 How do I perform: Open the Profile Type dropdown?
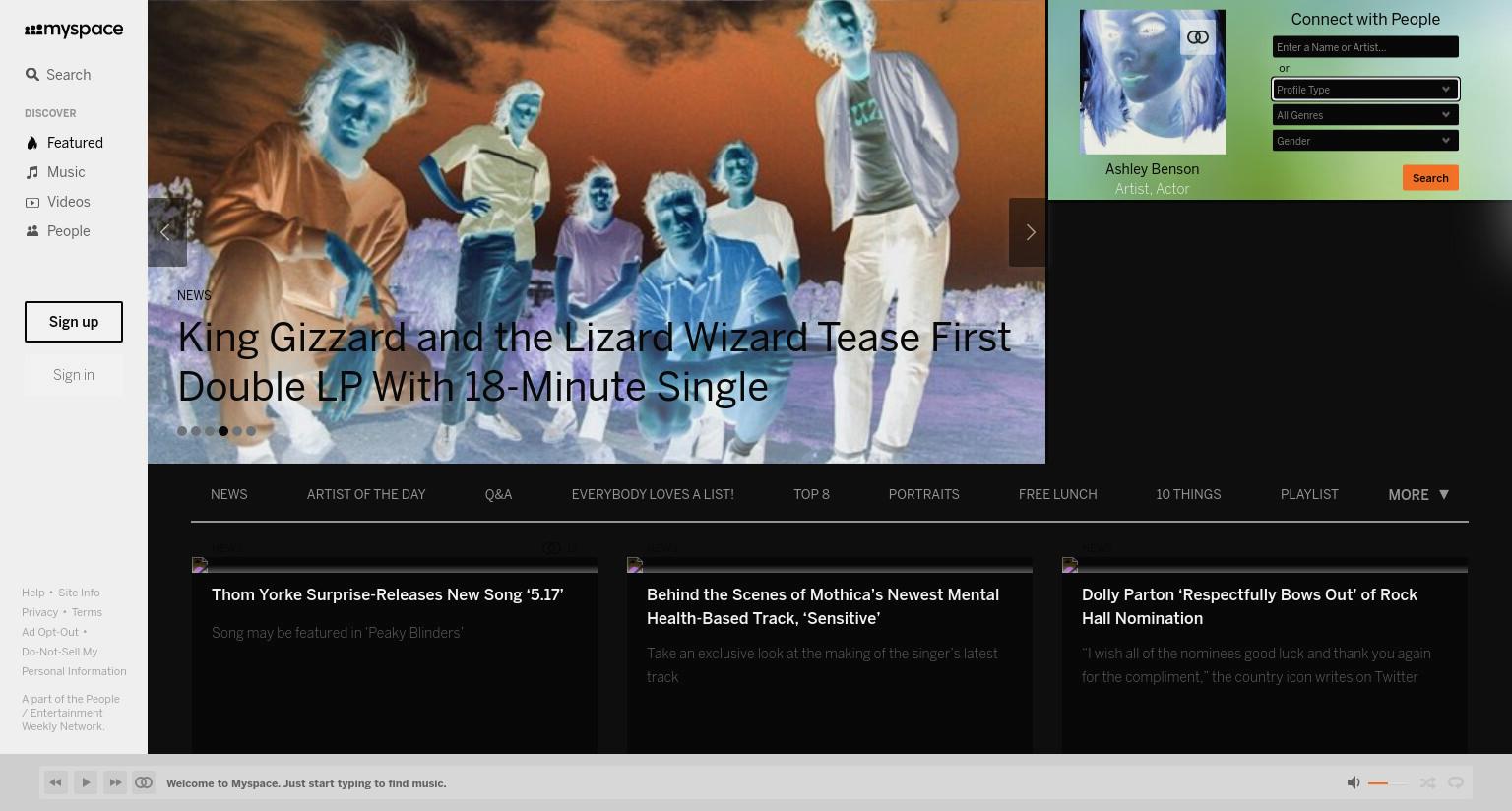coord(1365,90)
